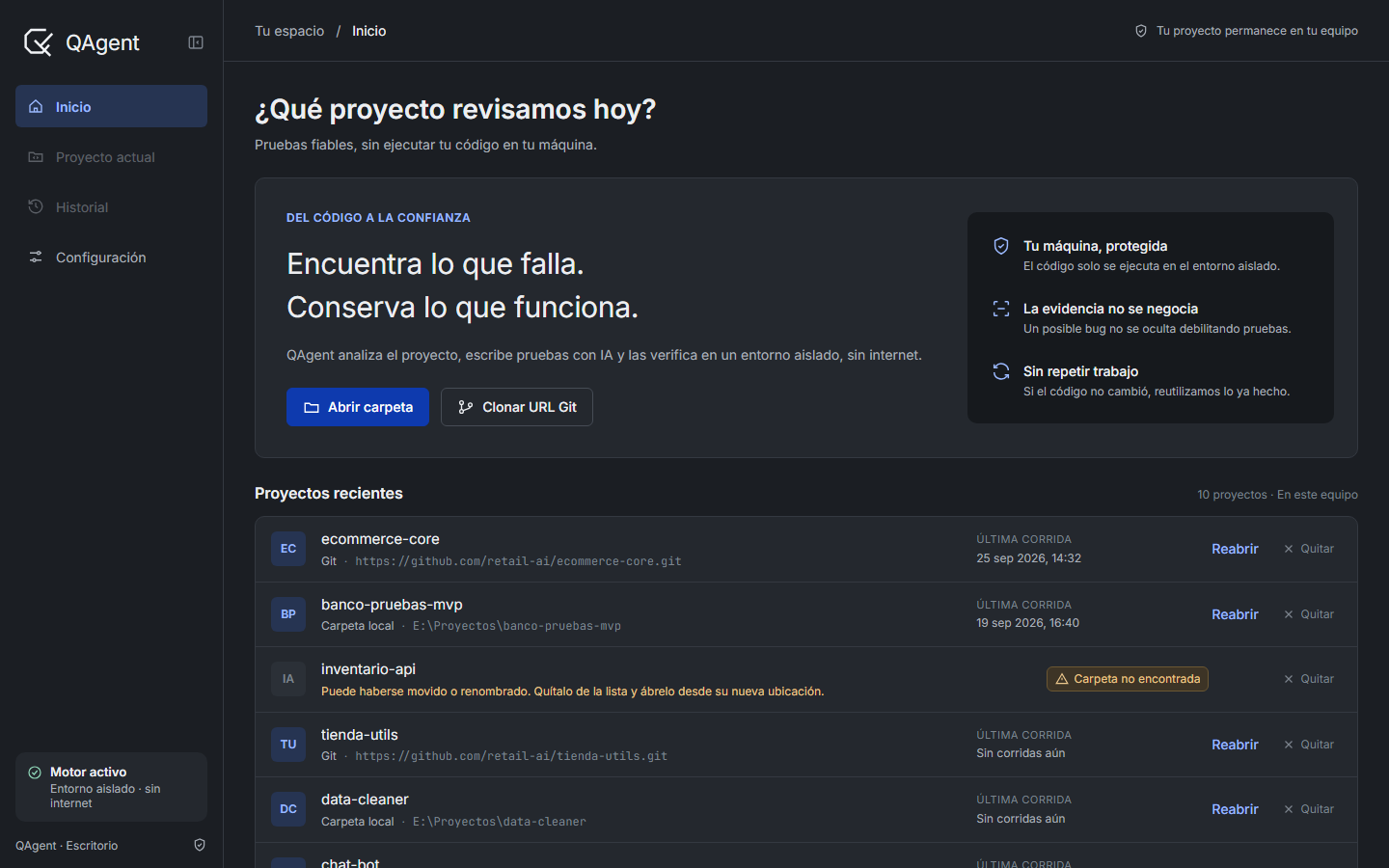The image size is (1389, 868).
Task: Click the Motor activo check icon
Action: click(35, 773)
